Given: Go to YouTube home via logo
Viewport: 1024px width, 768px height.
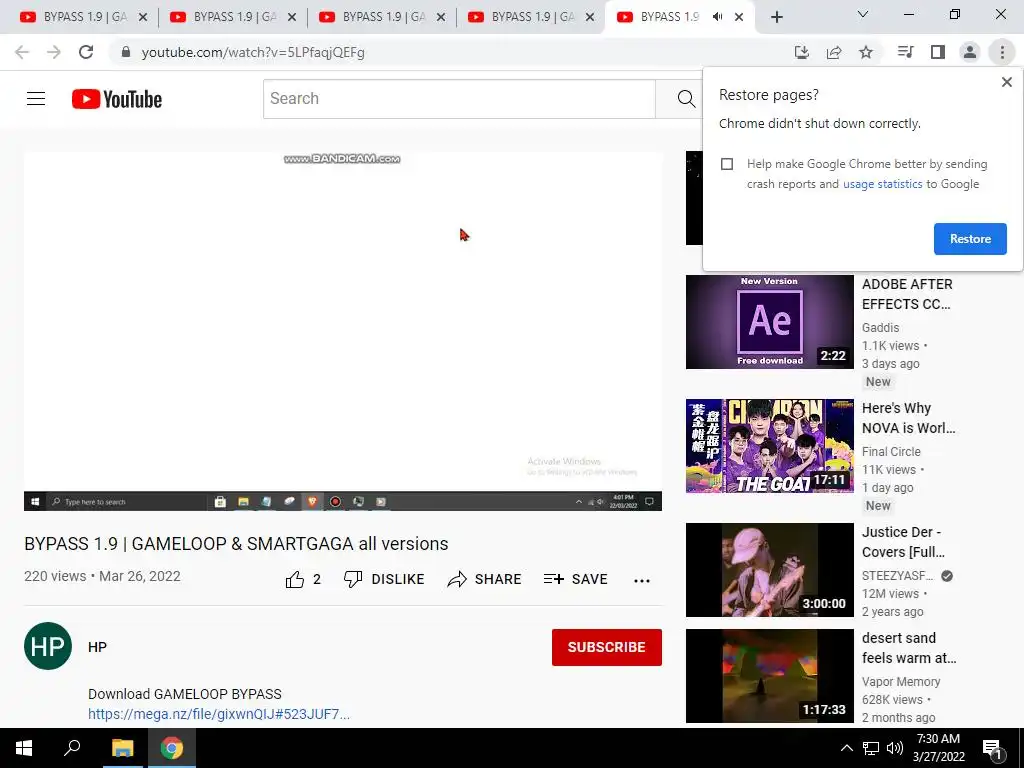Looking at the screenshot, I should click(117, 99).
